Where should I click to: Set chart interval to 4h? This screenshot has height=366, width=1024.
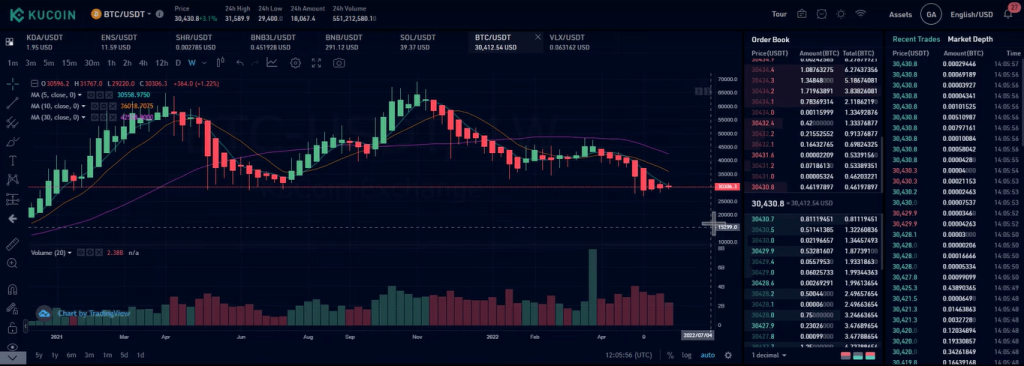pos(144,63)
